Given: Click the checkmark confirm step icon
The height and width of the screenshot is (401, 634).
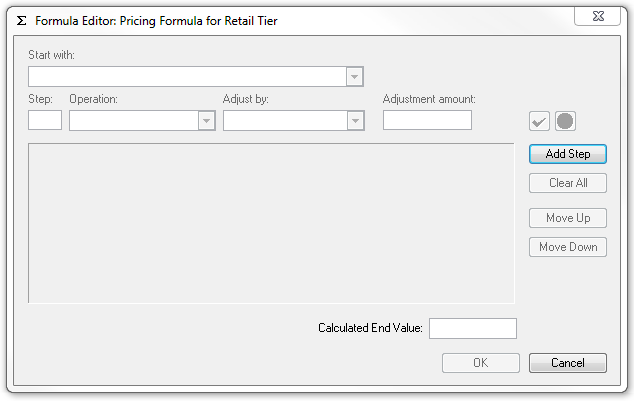Looking at the screenshot, I should click(x=539, y=121).
